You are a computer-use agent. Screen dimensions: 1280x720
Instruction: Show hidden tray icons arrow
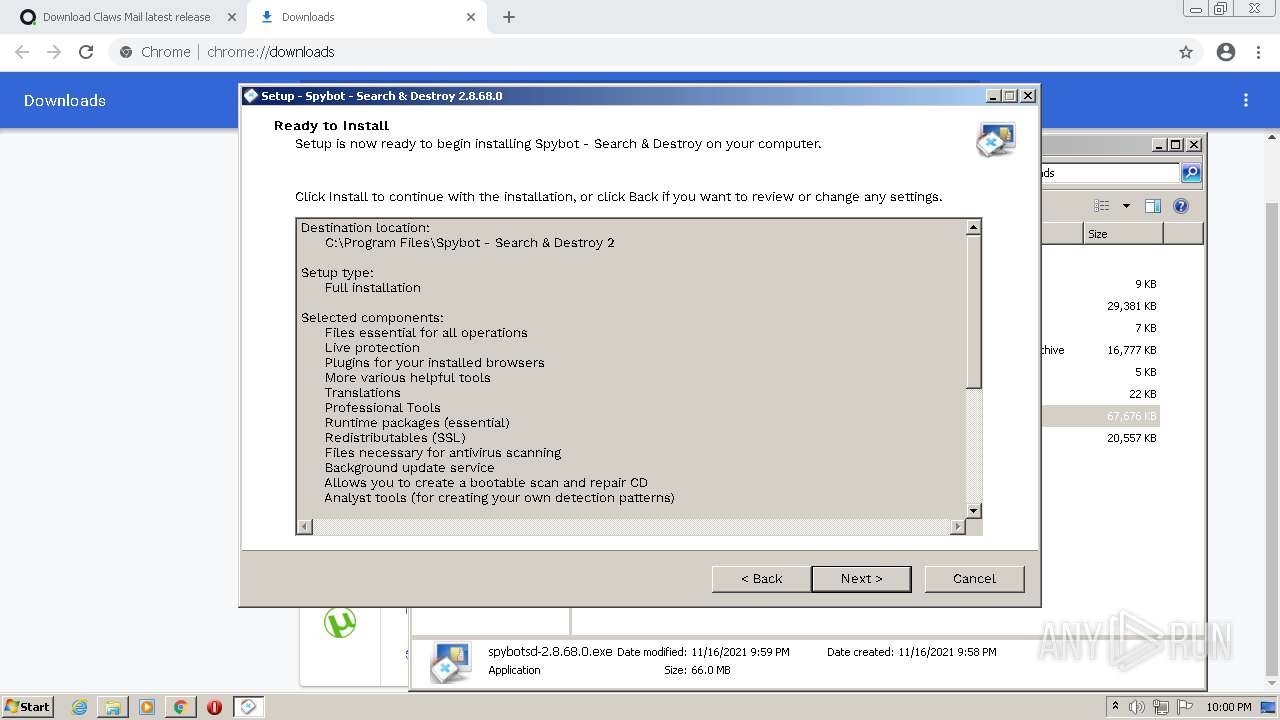pos(1115,707)
